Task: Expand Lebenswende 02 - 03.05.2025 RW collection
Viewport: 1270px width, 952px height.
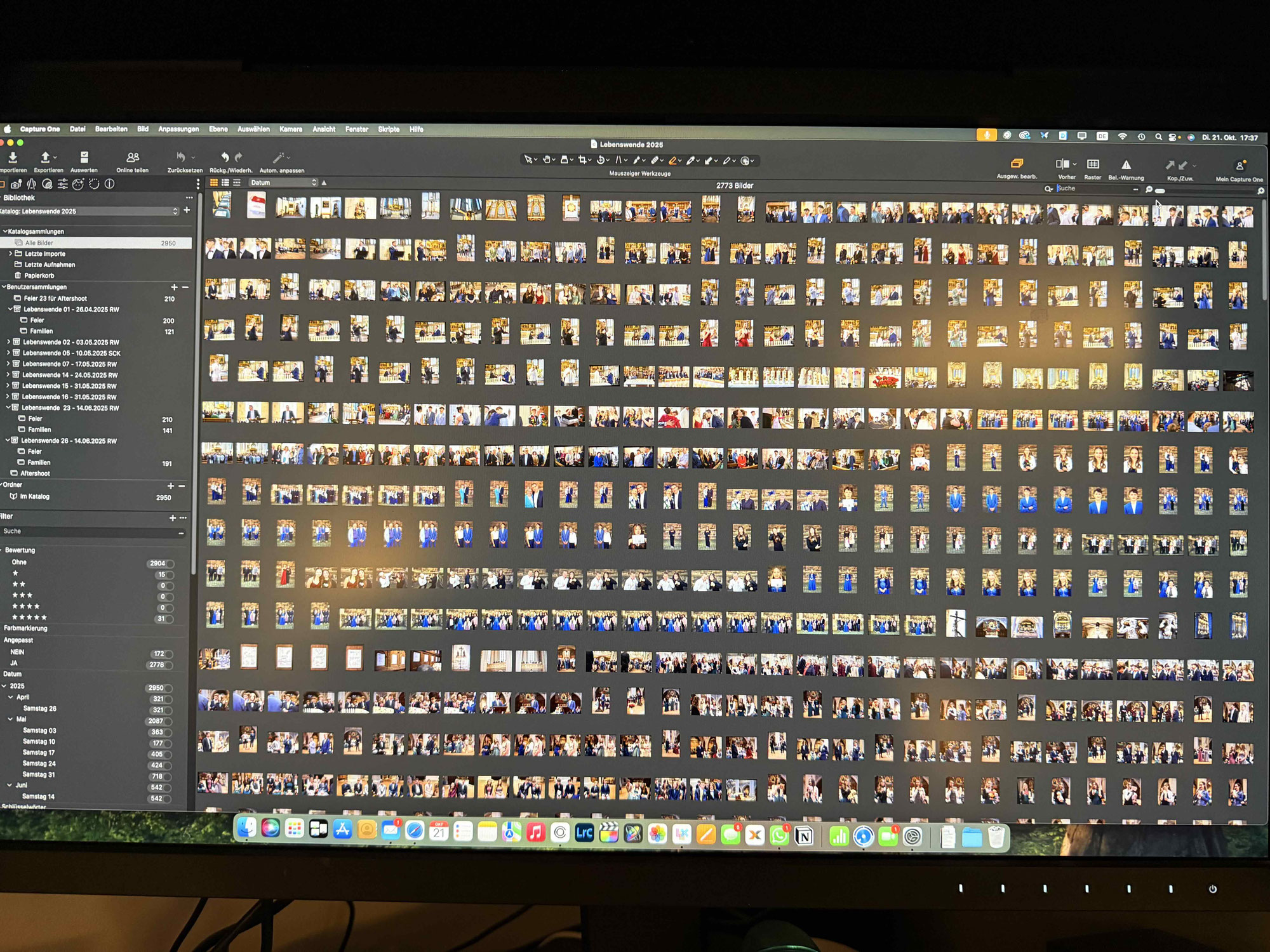Action: click(9, 342)
